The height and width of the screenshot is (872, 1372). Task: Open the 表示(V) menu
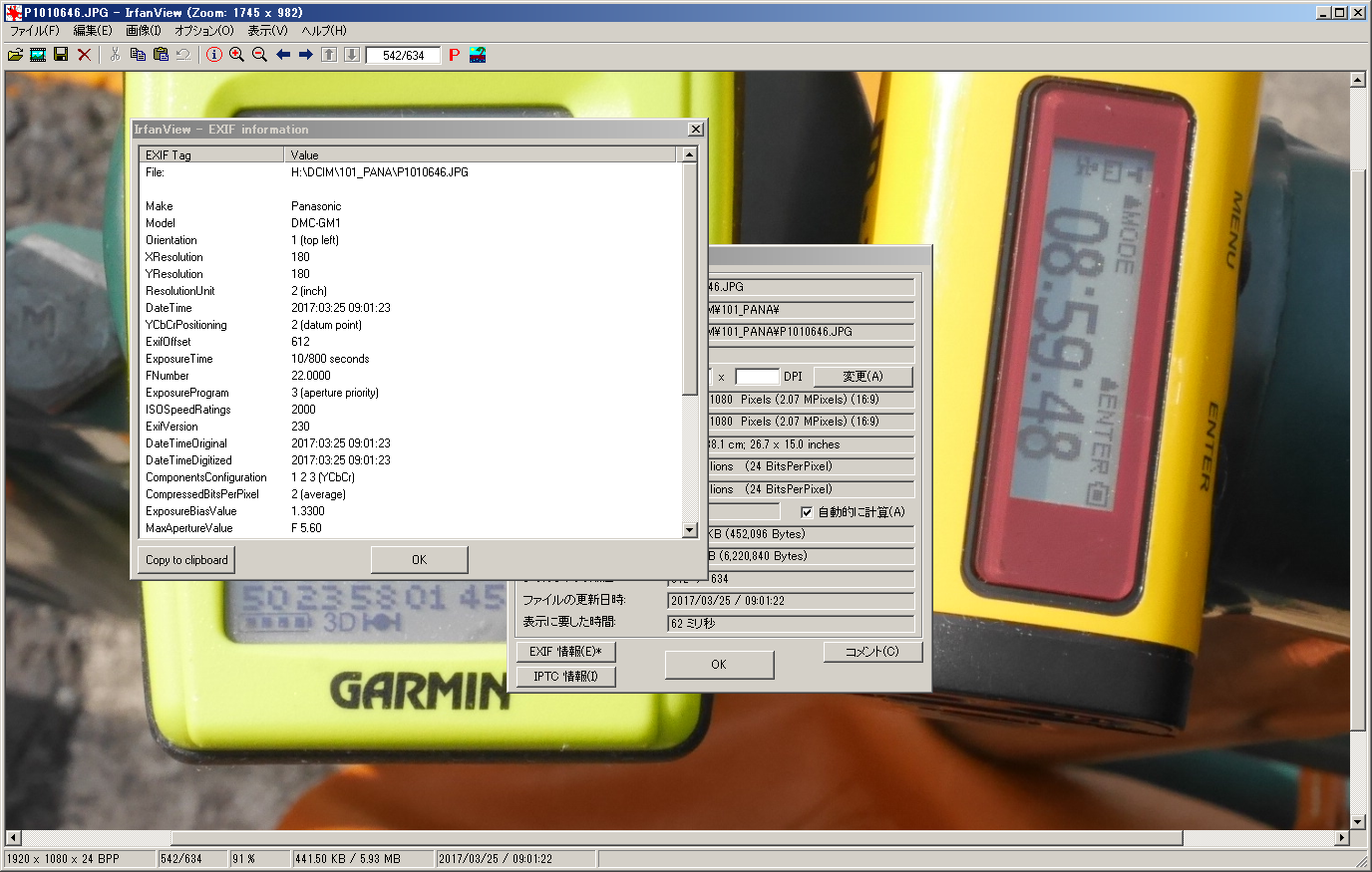(x=267, y=31)
